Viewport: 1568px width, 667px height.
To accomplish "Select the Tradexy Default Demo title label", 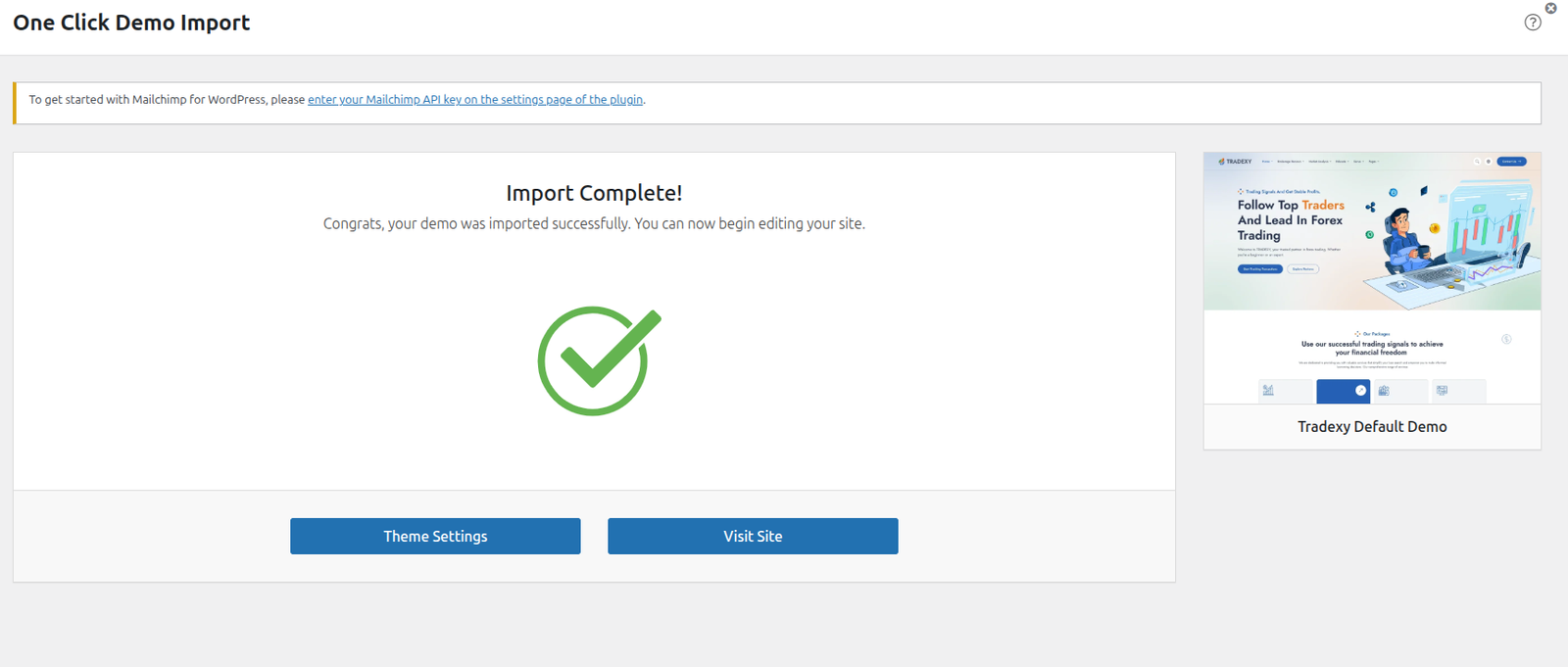I will [x=1371, y=427].
